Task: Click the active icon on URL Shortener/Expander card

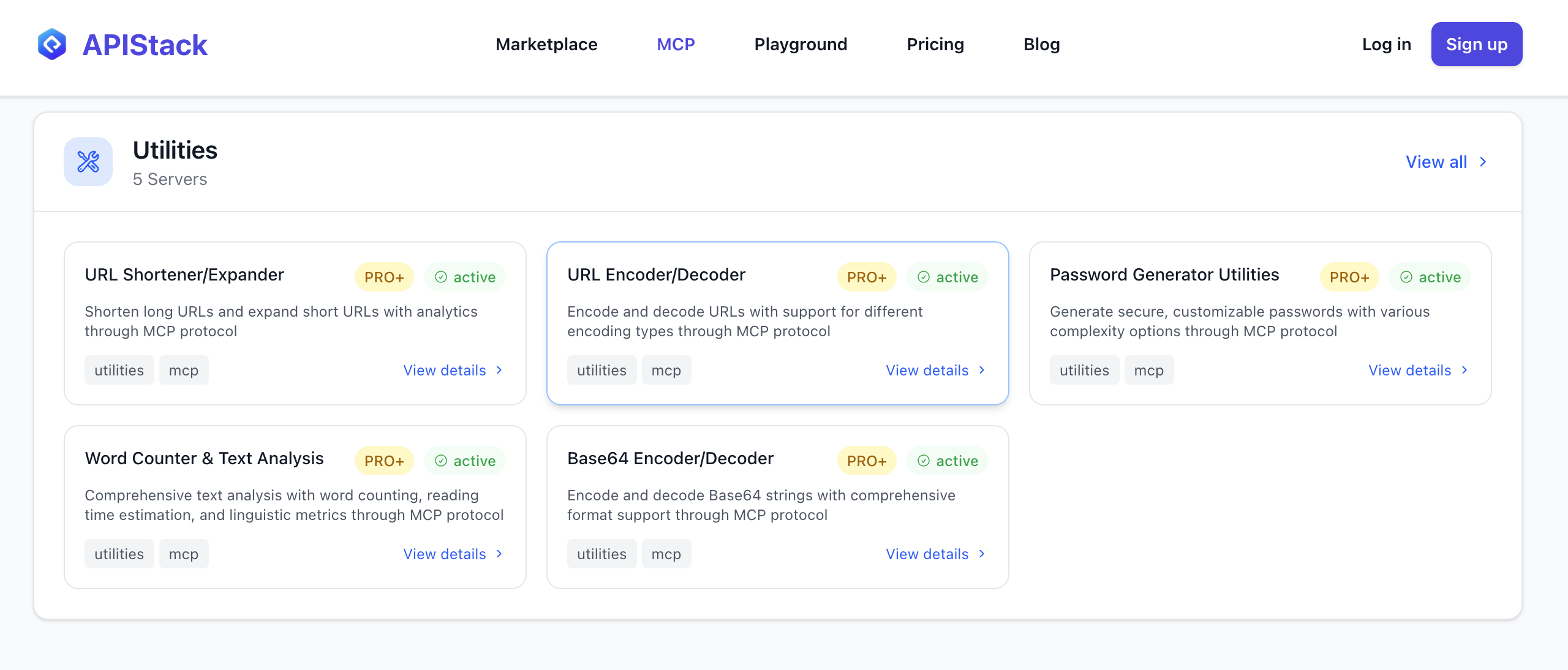Action: coord(442,277)
